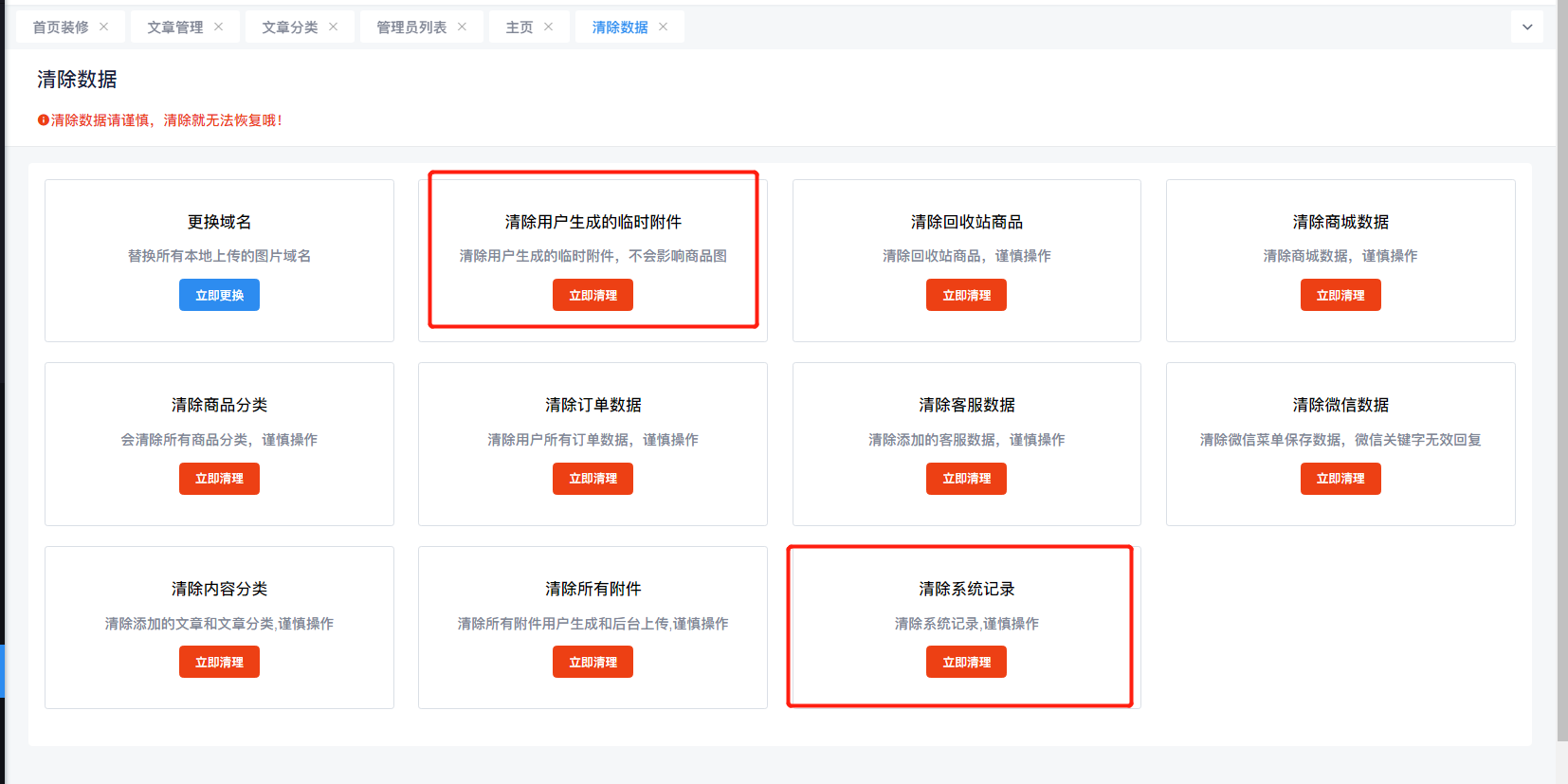Click 立即清理 under 清除回收站商品
Image resolution: width=1568 pixels, height=784 pixels.
point(966,295)
